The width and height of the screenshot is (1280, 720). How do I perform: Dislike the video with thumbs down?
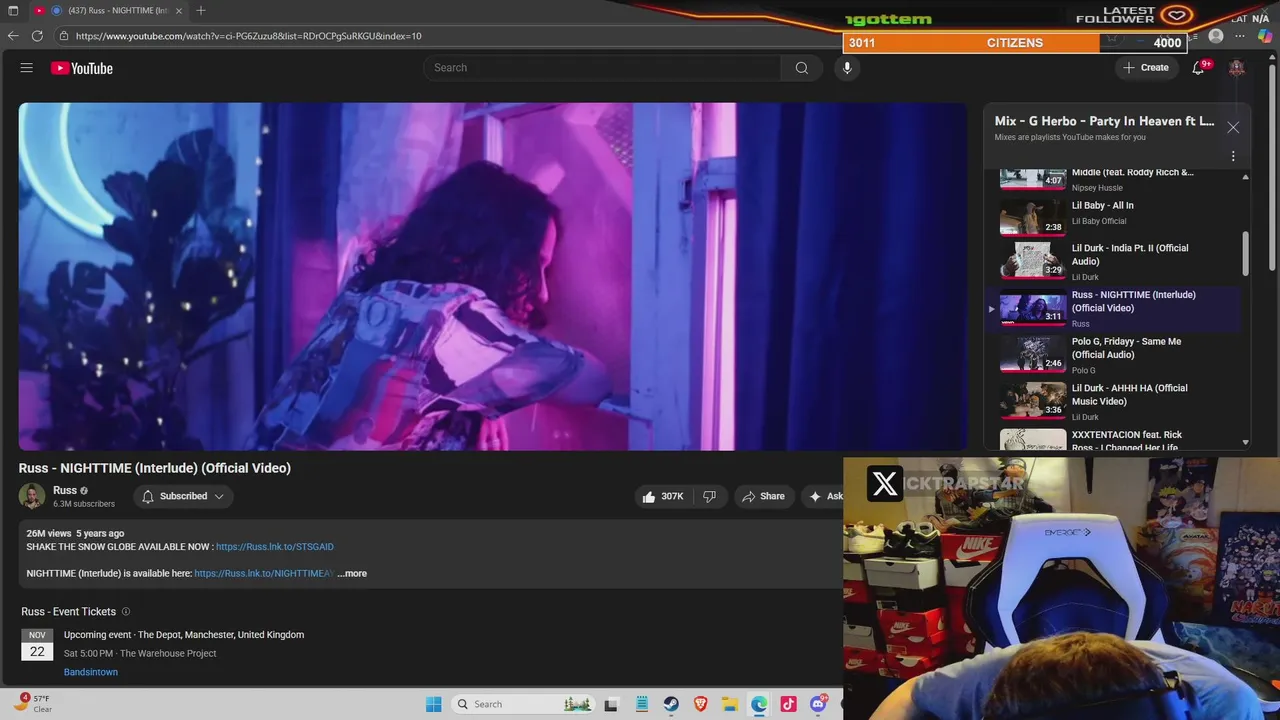click(x=709, y=496)
